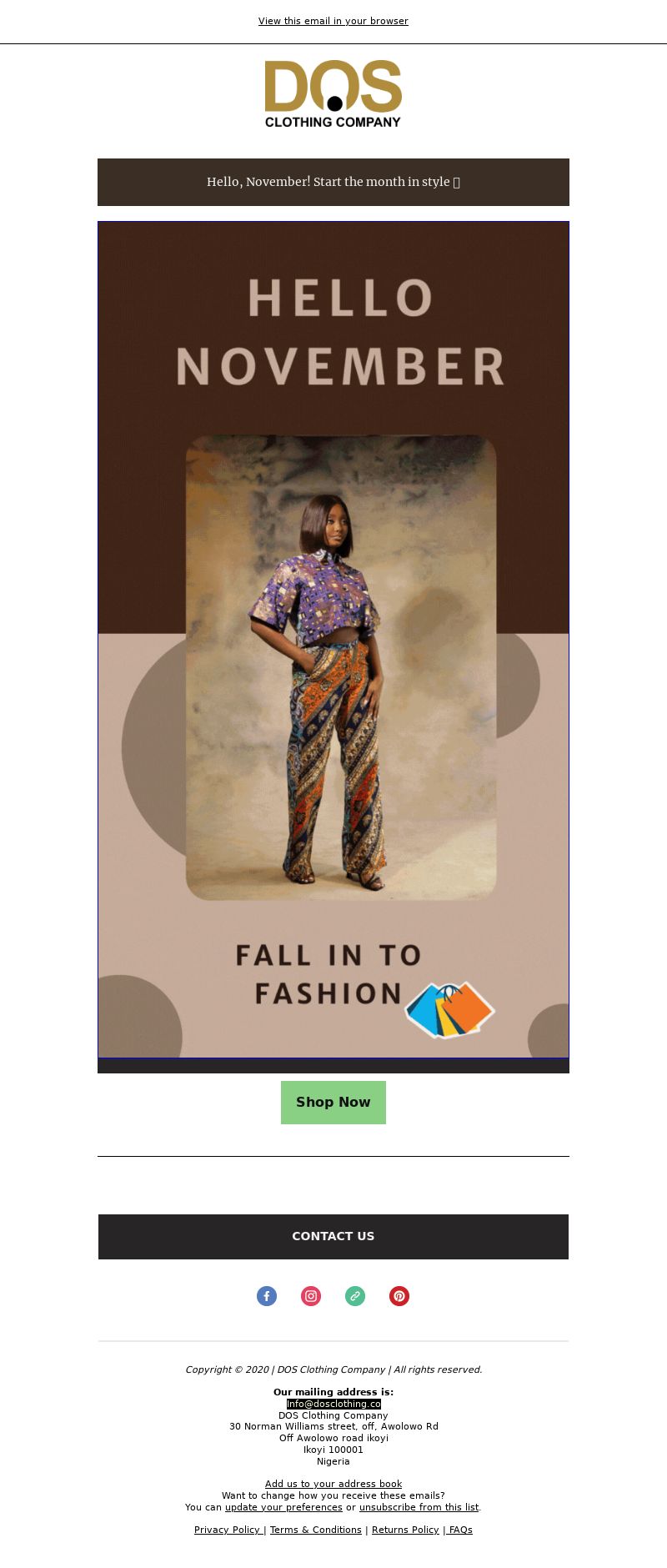
Task: Open the green website link icon
Action: [x=355, y=1296]
